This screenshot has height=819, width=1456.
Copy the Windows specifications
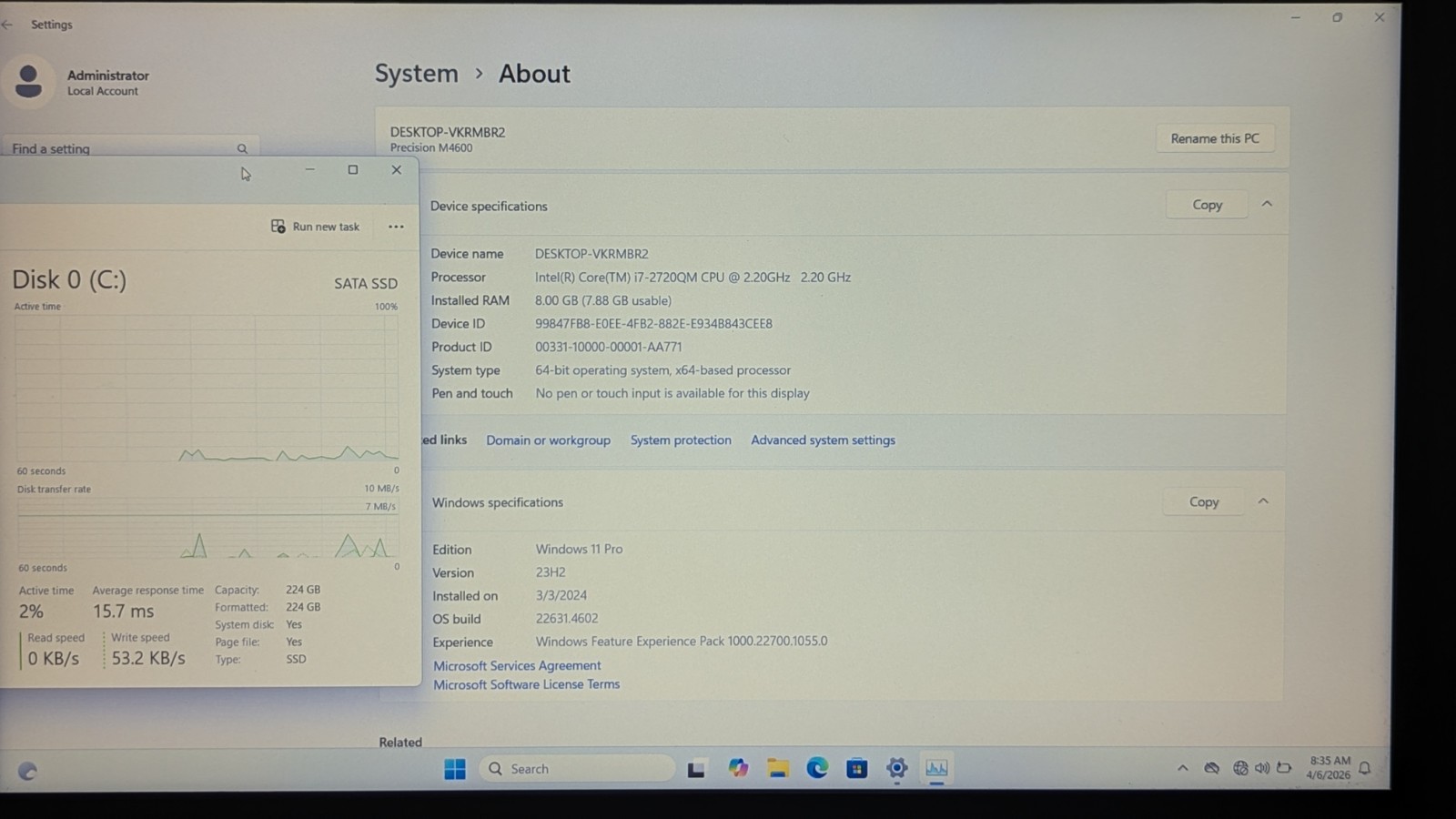click(1203, 502)
